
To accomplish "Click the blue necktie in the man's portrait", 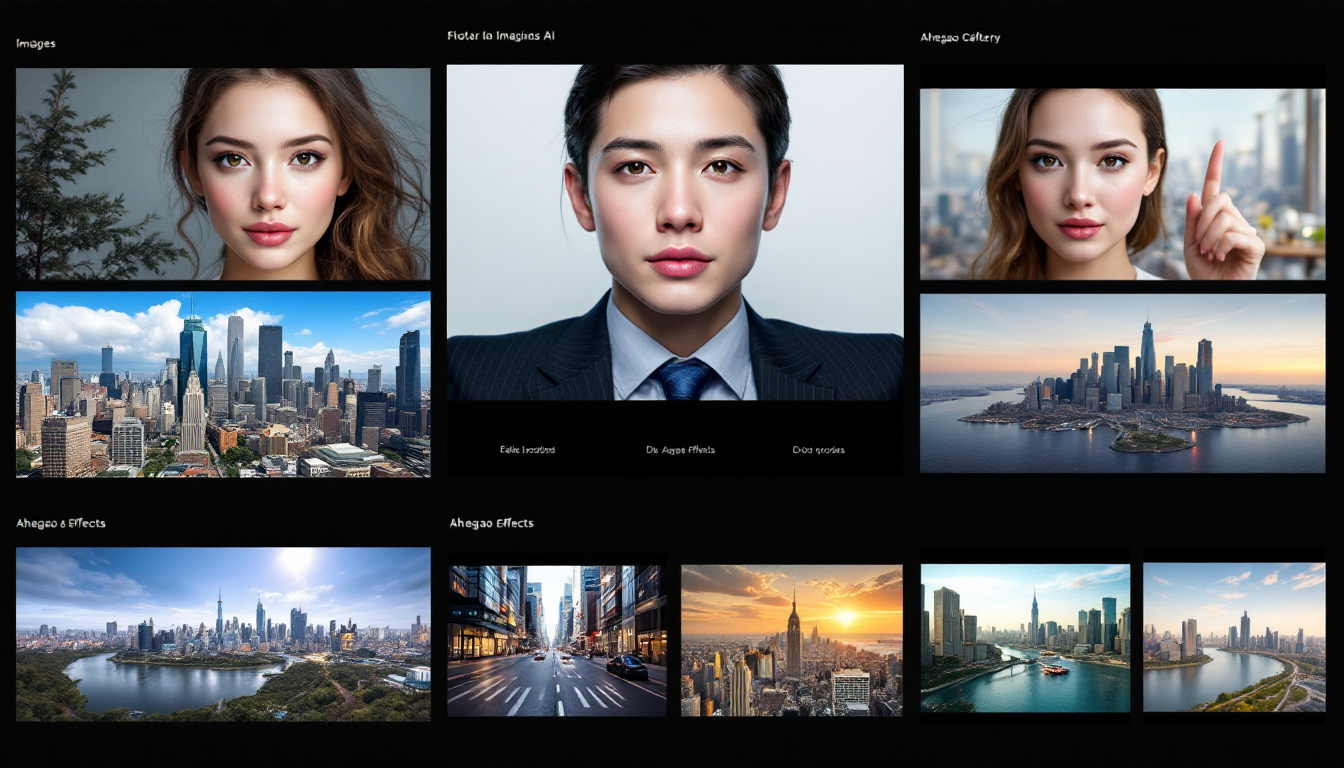I will 683,379.
